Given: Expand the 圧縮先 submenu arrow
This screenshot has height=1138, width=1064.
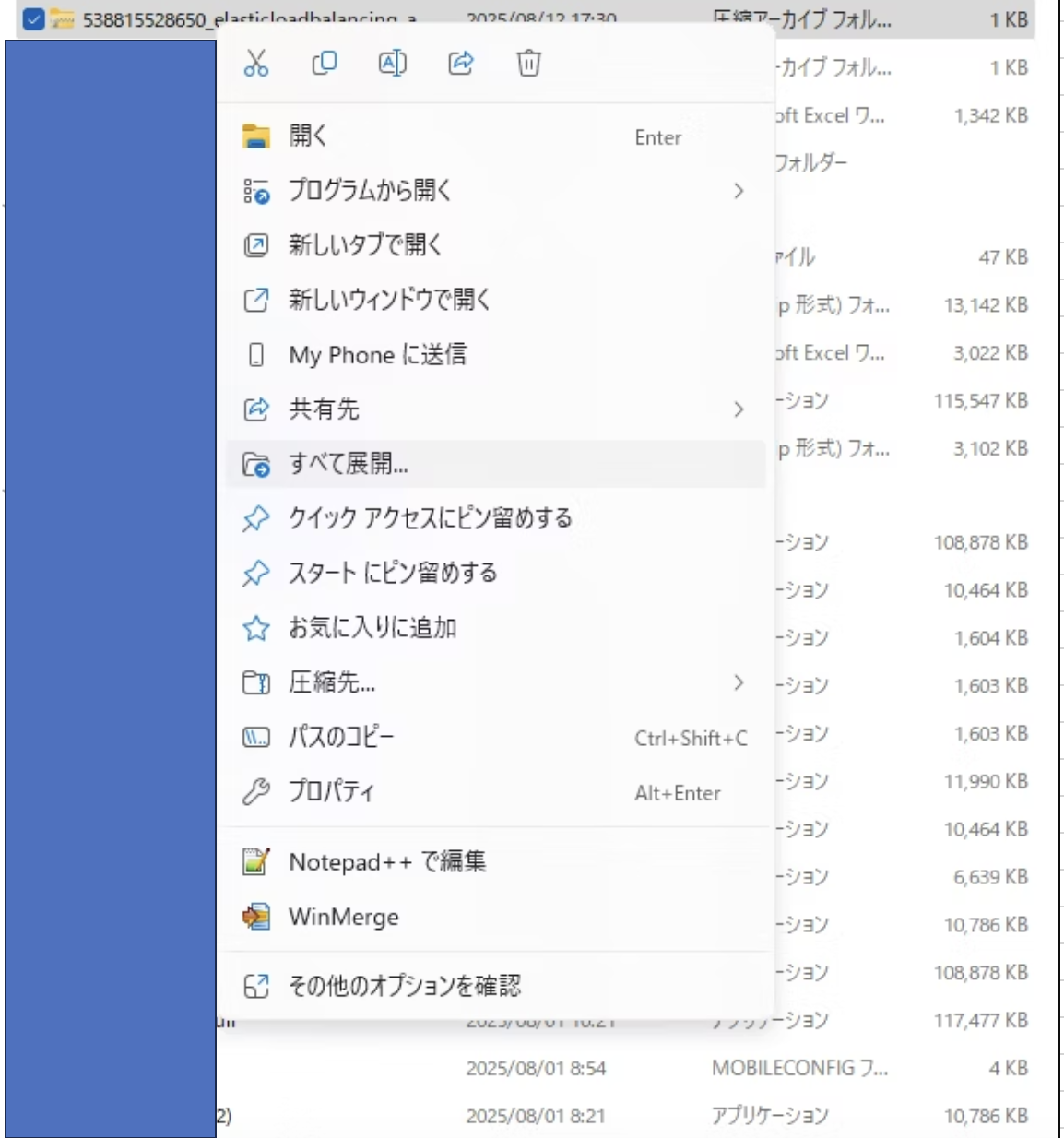Looking at the screenshot, I should [x=739, y=682].
